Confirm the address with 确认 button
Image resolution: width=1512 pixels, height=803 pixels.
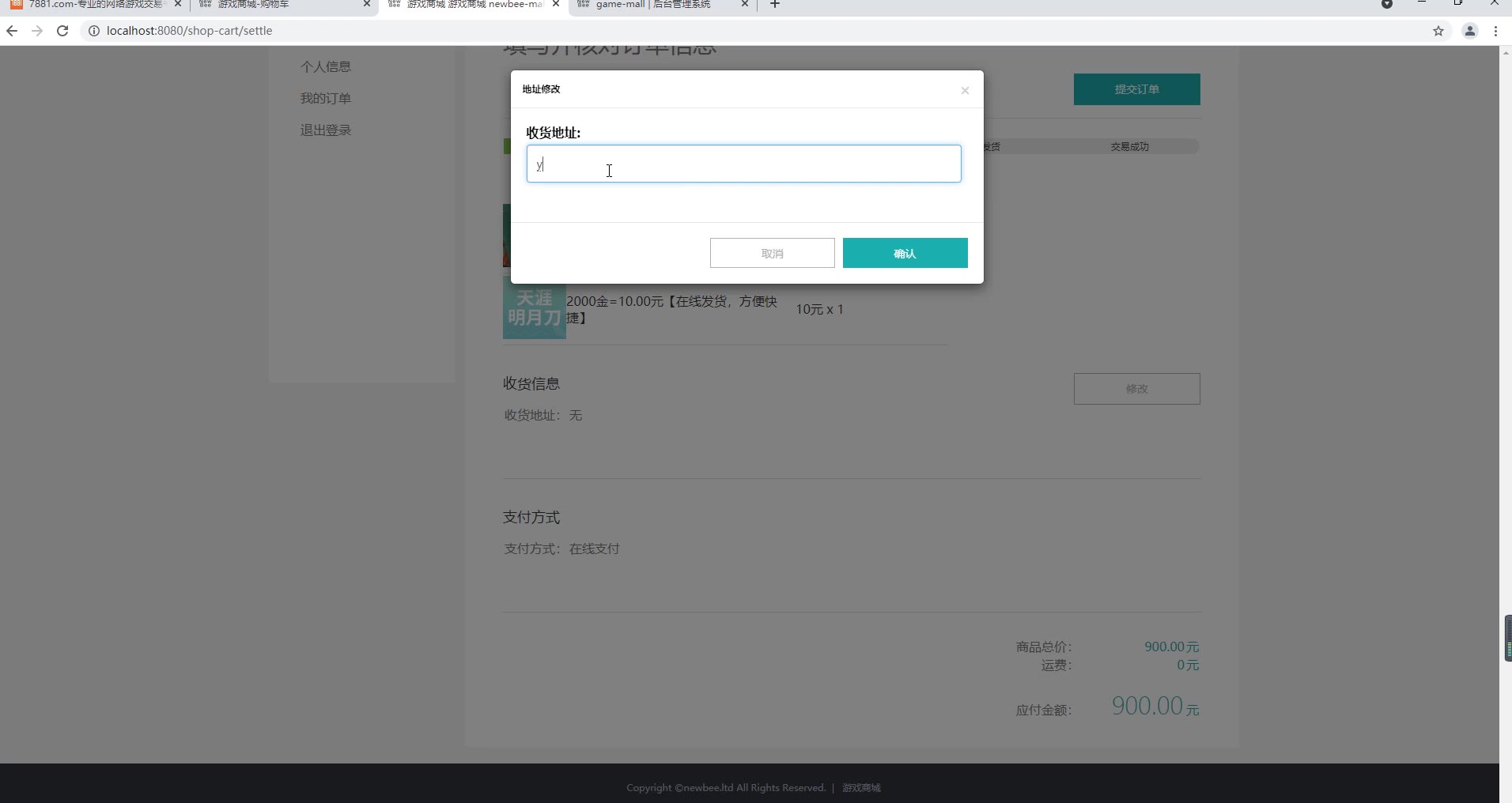pyautogui.click(x=905, y=253)
